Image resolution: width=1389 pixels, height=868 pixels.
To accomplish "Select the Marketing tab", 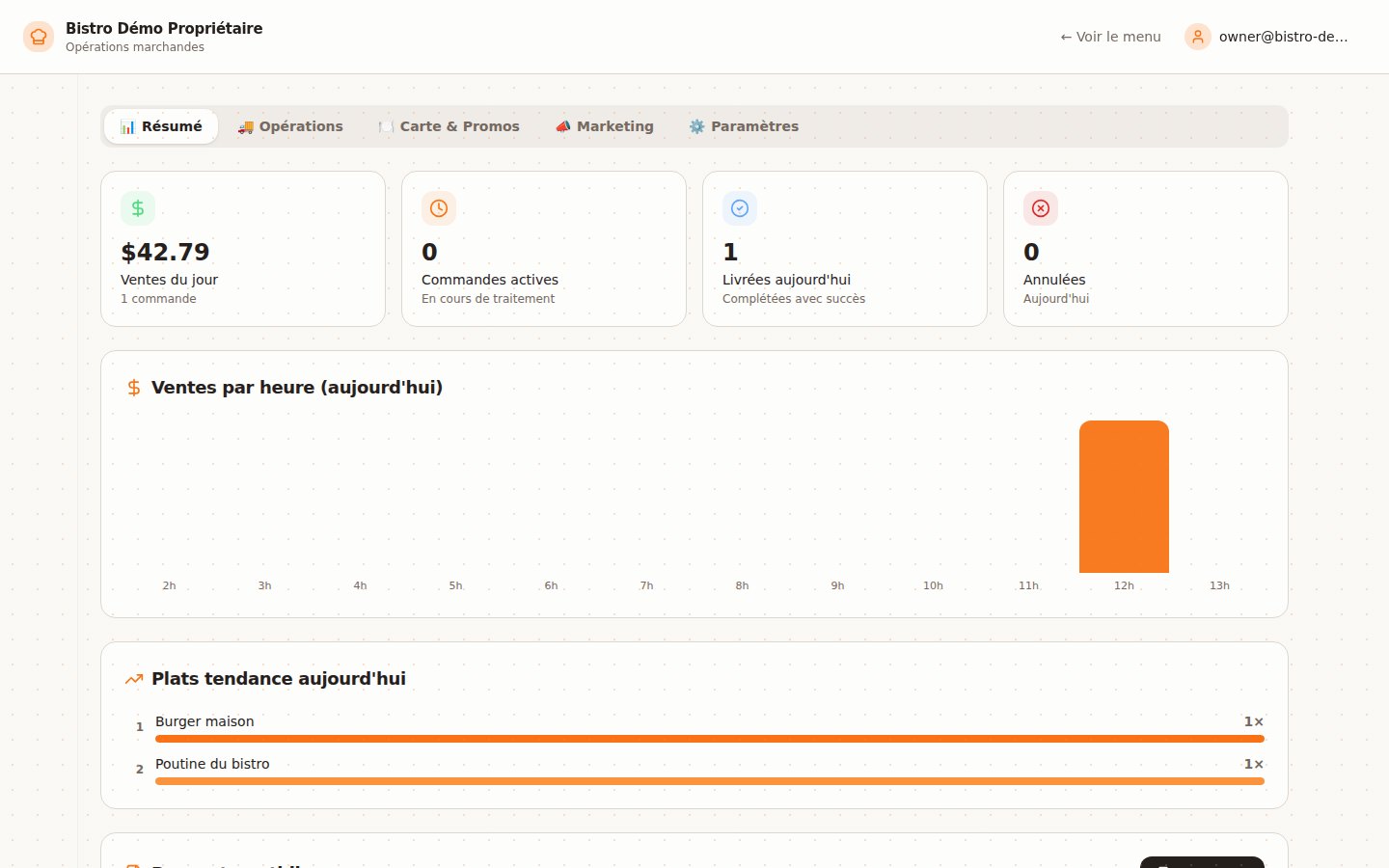I will (x=605, y=126).
